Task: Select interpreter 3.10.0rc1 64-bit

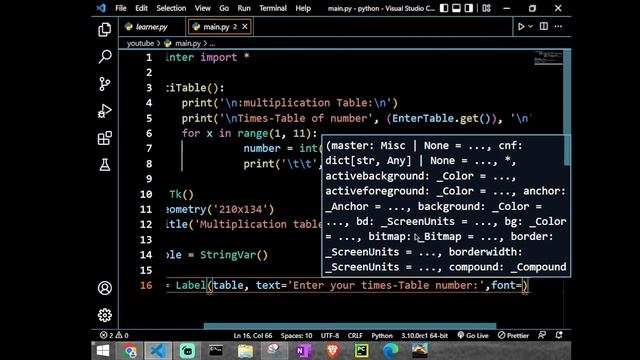Action: 424,335
